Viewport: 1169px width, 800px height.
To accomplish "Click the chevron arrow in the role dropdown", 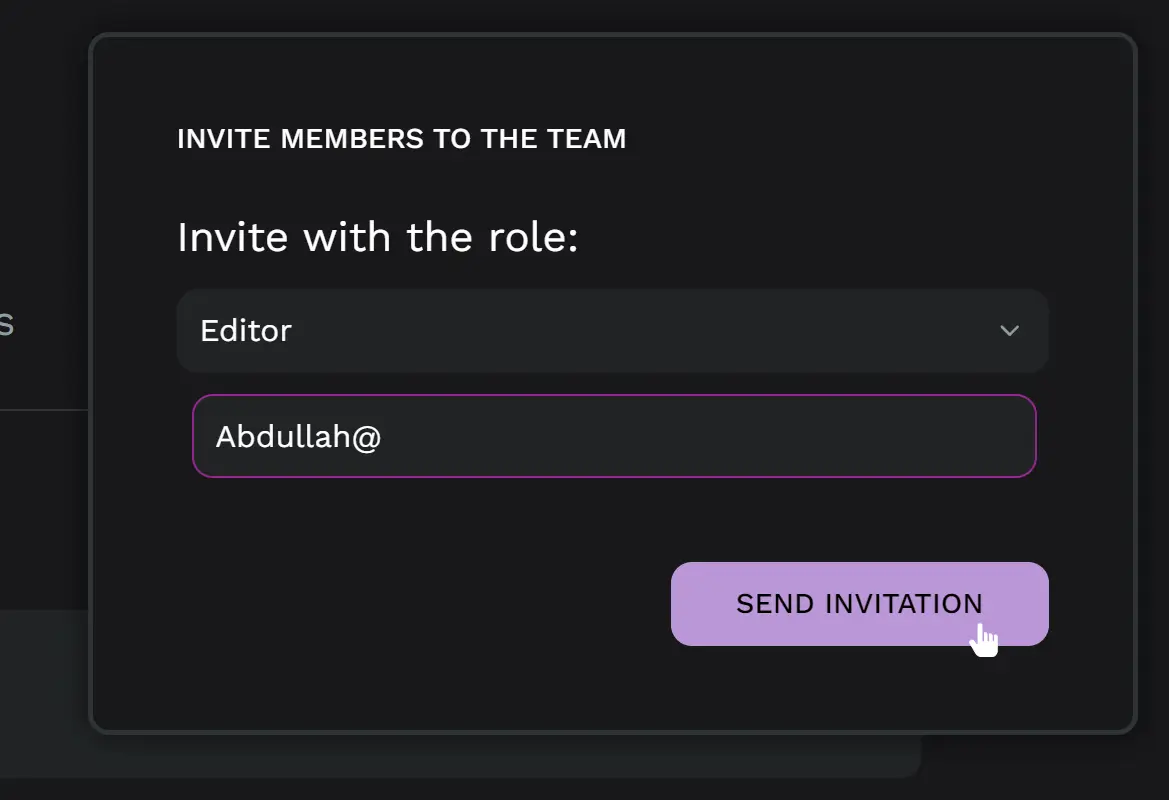I will pos(1009,331).
